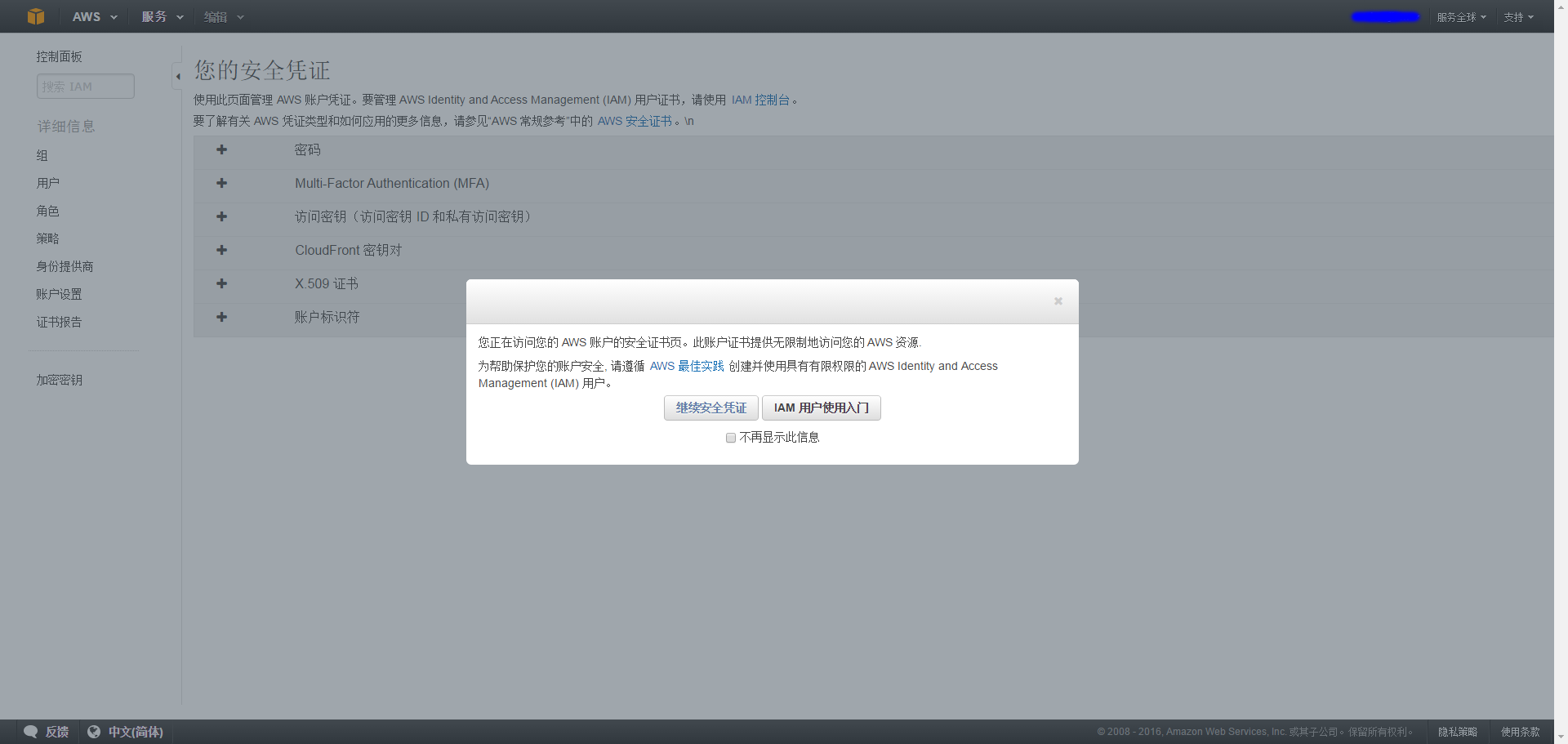Open the 服务 services menu

tap(163, 16)
